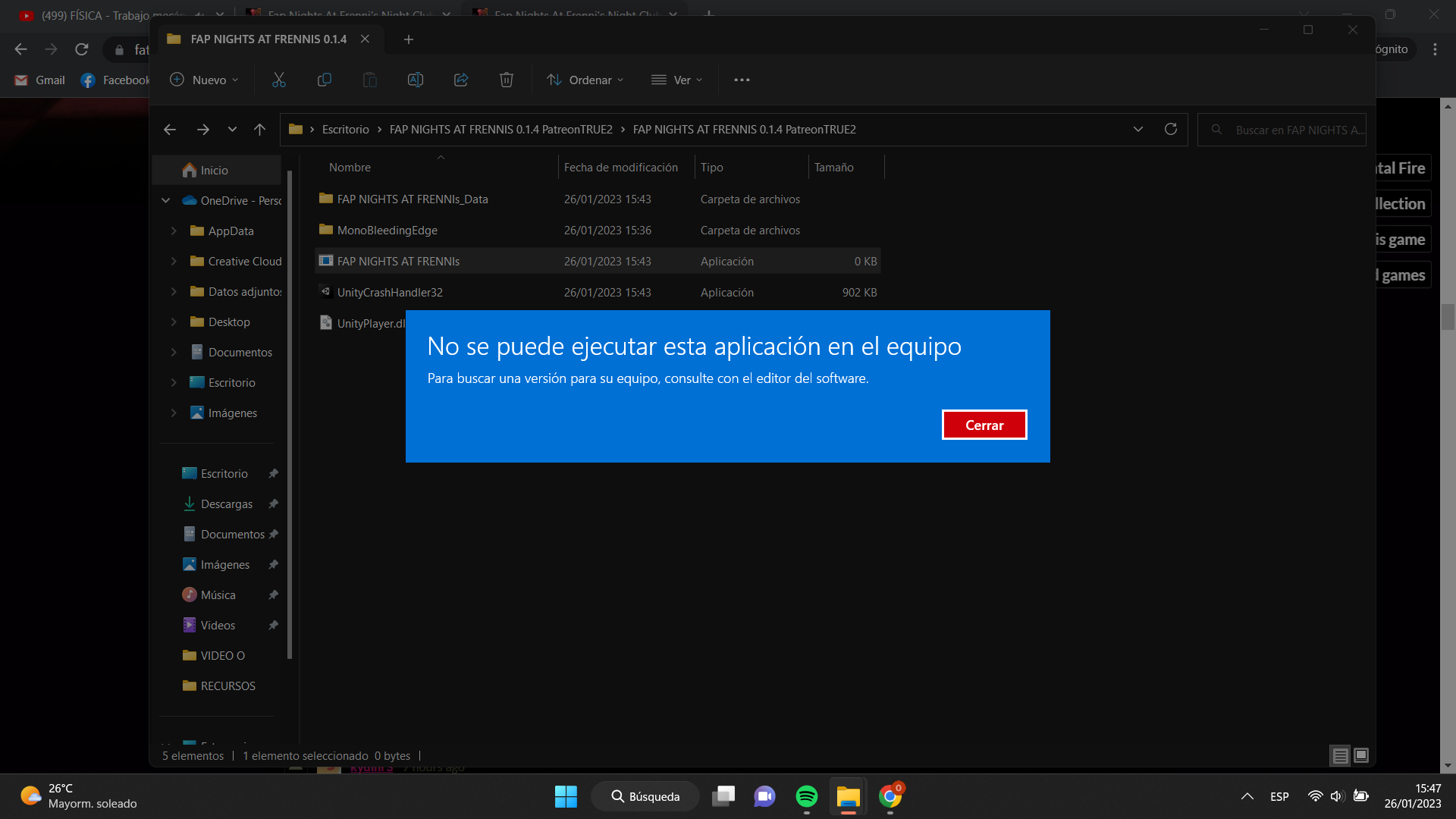The image size is (1456, 819).
Task: Open Gmail bookmark in Chrome
Action: [41, 80]
